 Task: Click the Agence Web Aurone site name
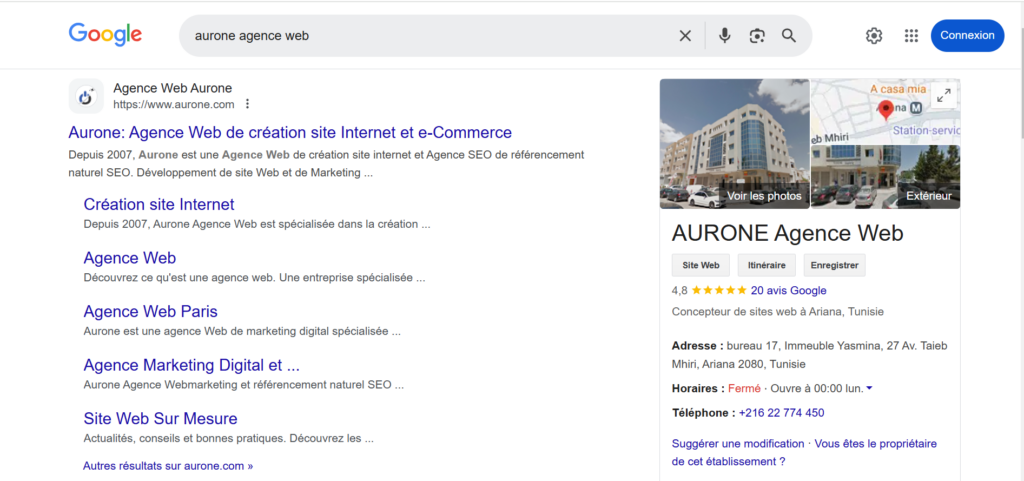coord(172,88)
